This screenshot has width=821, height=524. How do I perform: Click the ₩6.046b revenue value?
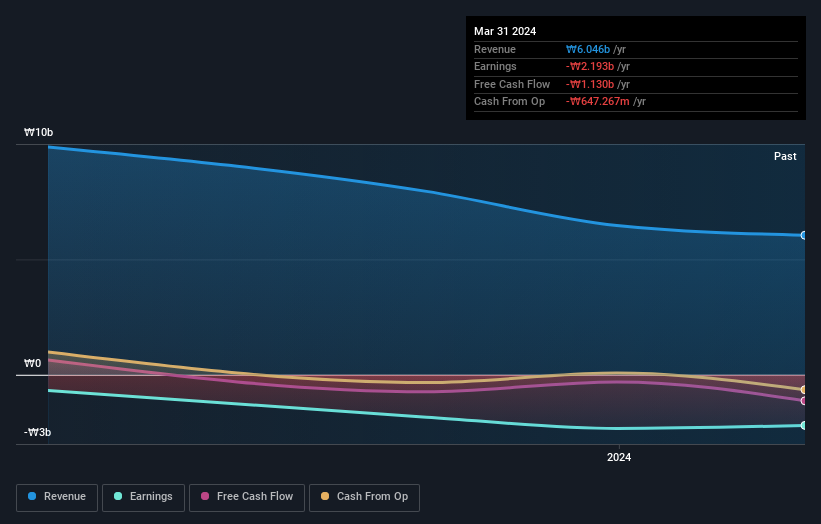[588, 49]
